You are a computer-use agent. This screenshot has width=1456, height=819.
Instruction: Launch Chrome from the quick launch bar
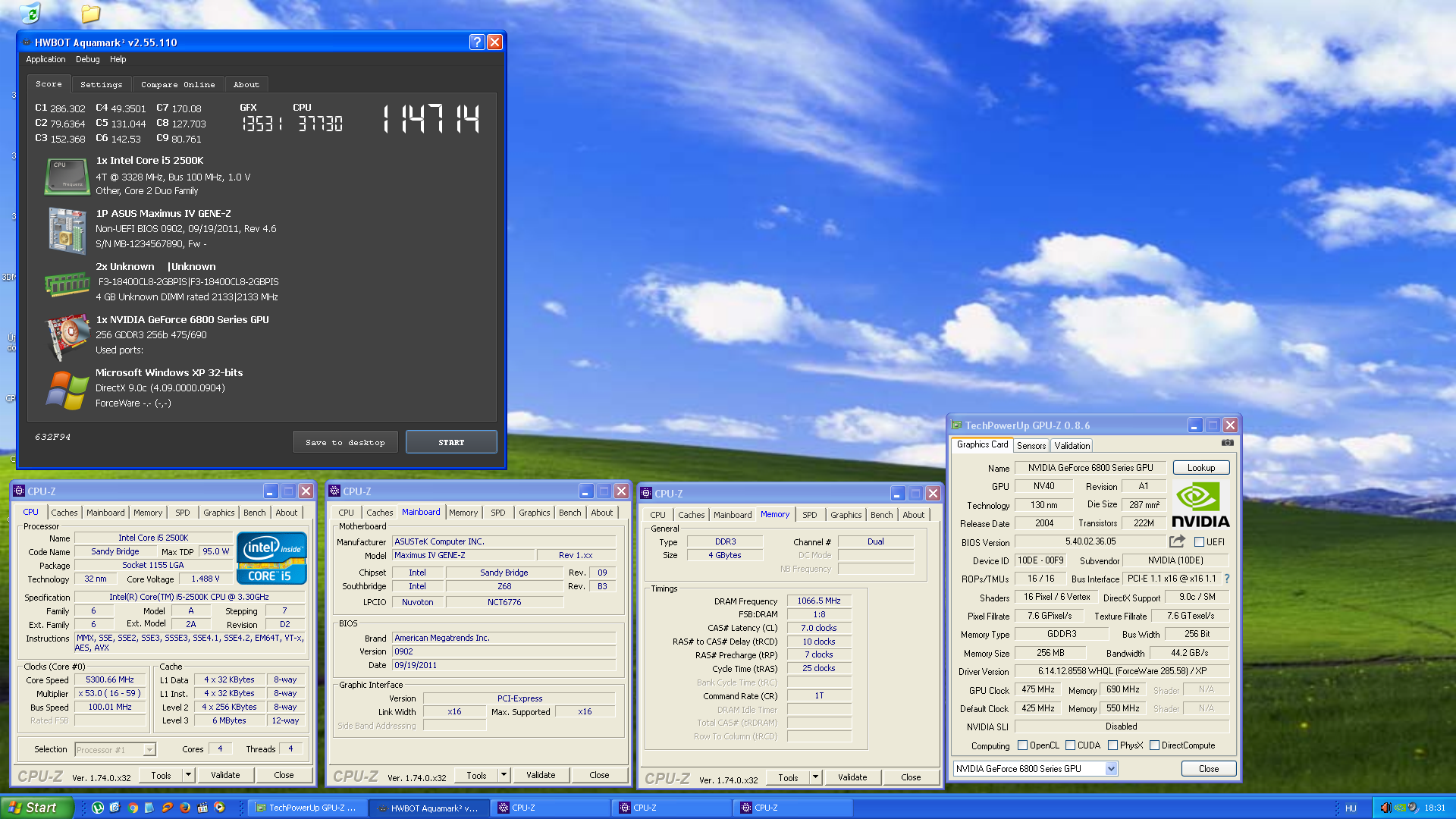coord(133,808)
